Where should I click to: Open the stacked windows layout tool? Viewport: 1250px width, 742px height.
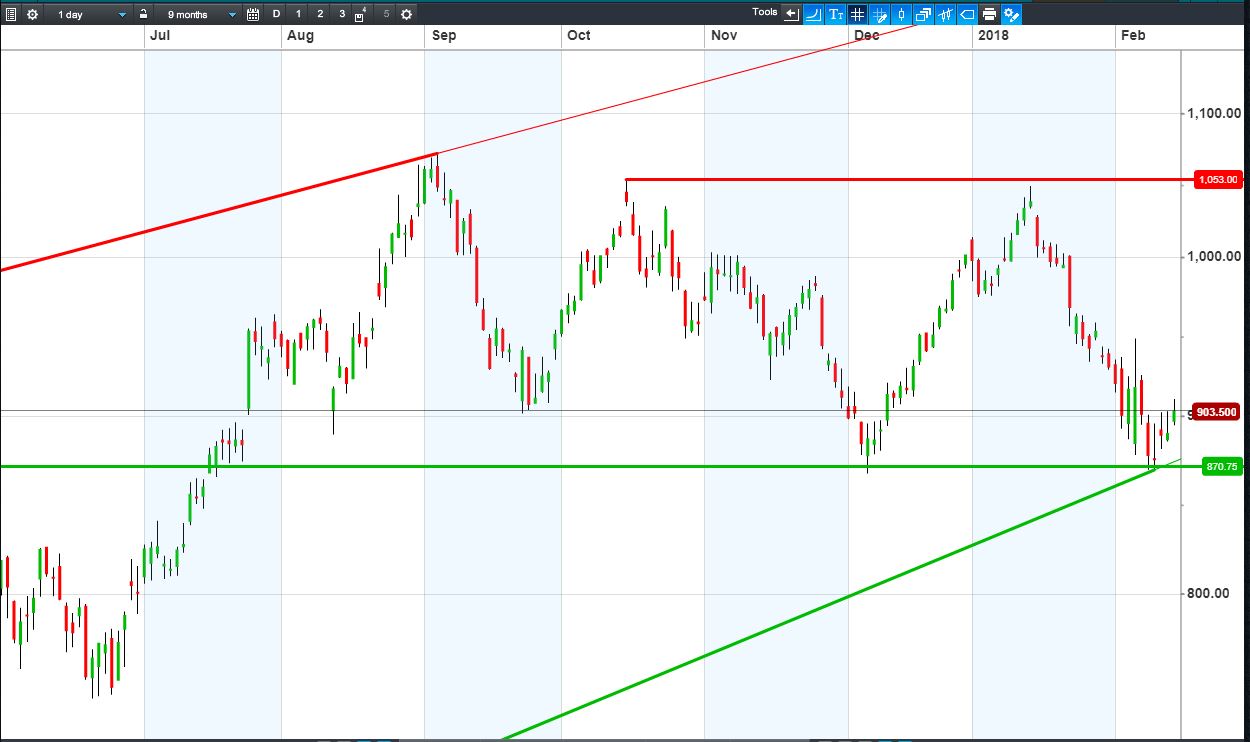coord(923,14)
